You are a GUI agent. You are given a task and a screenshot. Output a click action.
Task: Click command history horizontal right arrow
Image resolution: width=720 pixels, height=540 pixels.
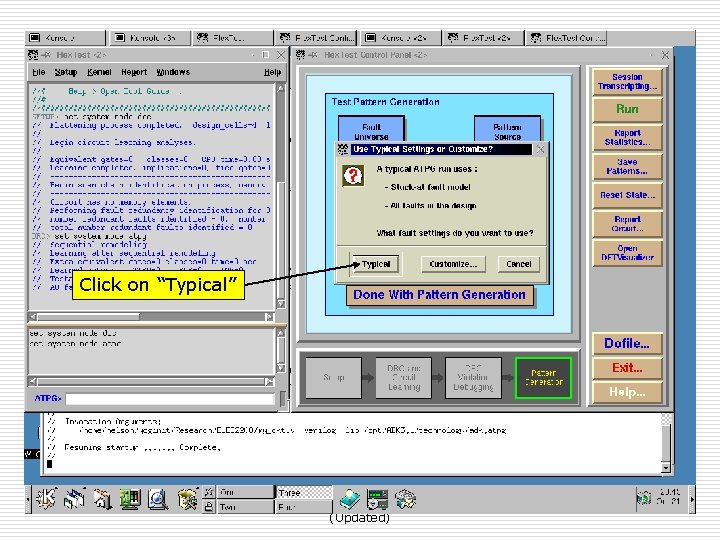click(270, 382)
